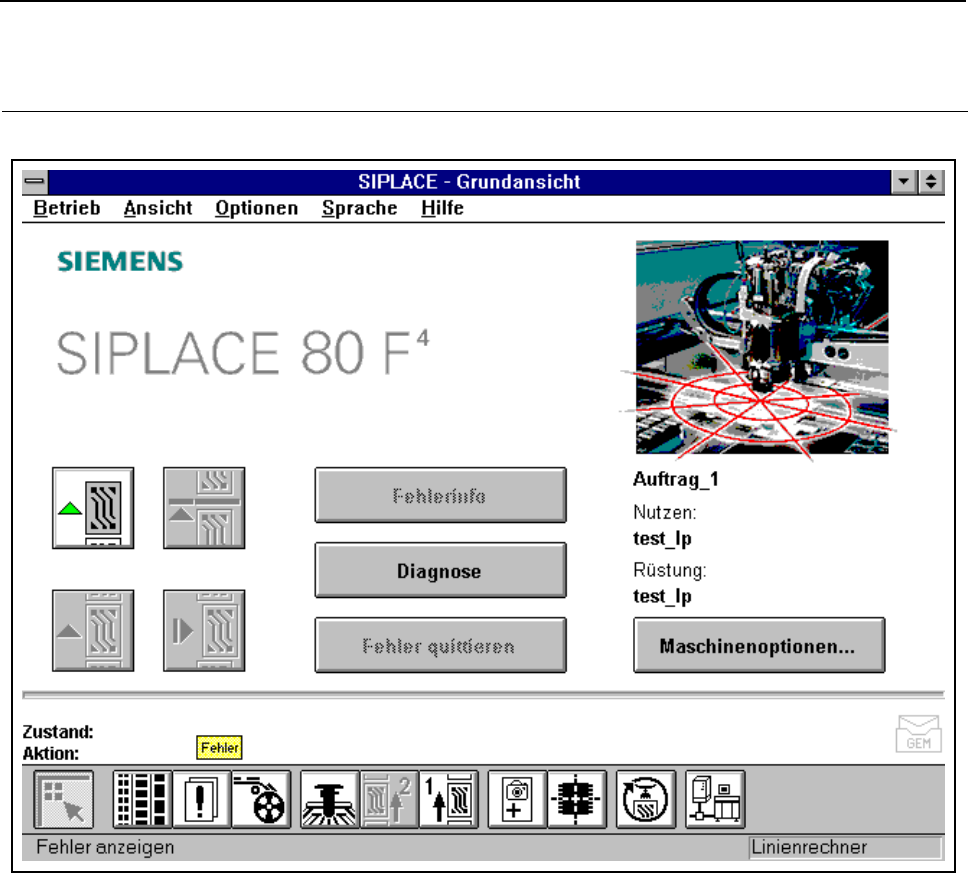Viewport: 968px width, 873px height.
Task: Select the mouse pointer grid toolbar icon
Action: [x=64, y=800]
